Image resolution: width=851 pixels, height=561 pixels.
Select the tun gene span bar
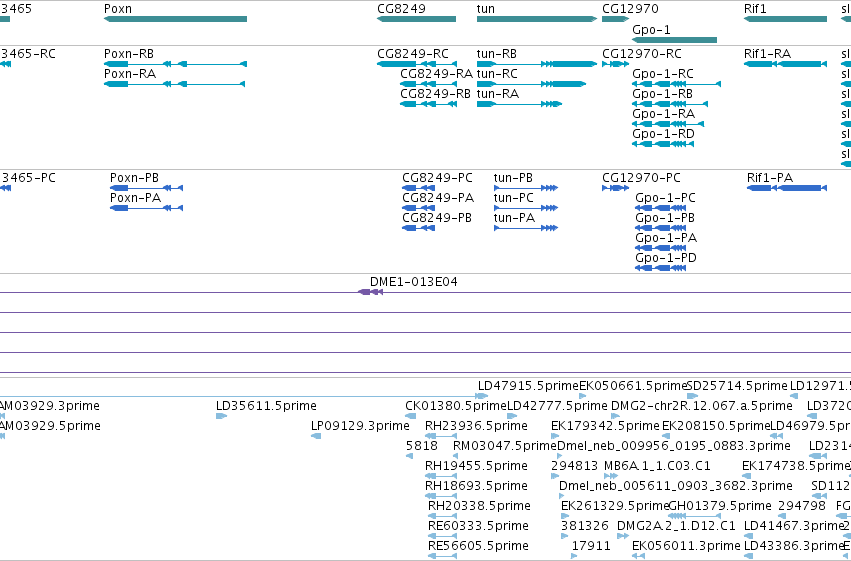[x=537, y=19]
